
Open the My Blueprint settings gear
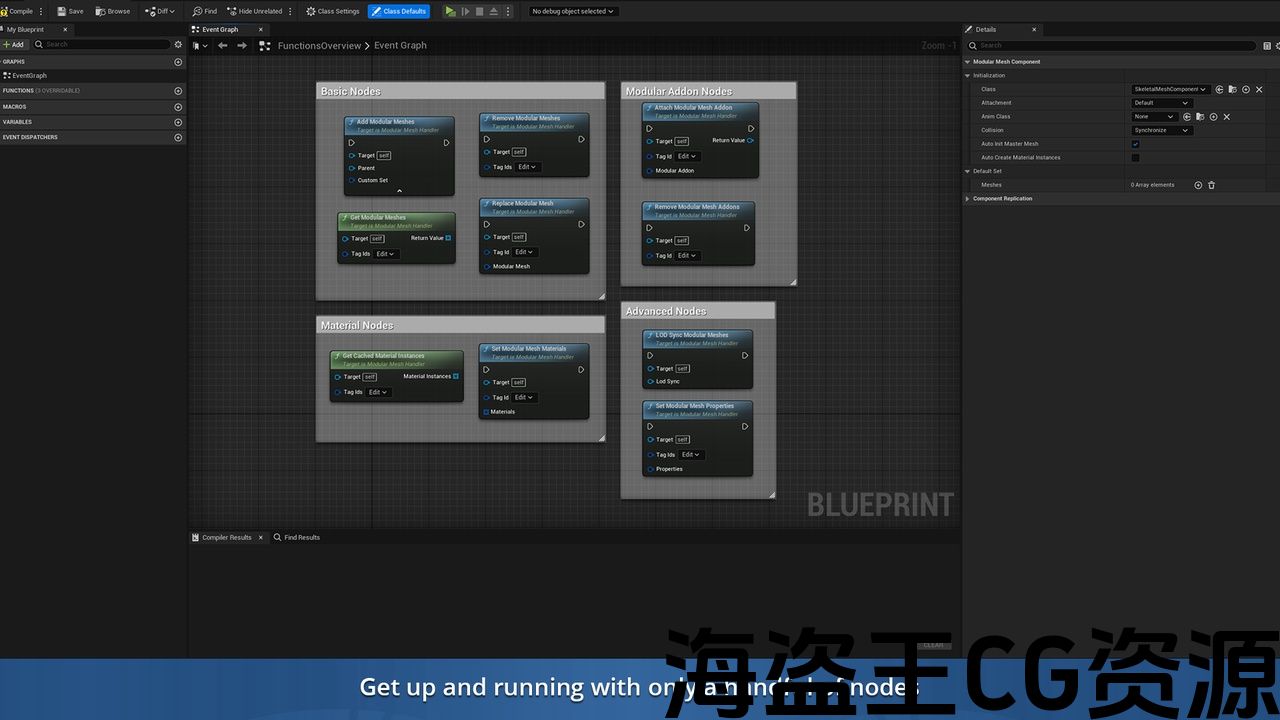click(x=178, y=44)
